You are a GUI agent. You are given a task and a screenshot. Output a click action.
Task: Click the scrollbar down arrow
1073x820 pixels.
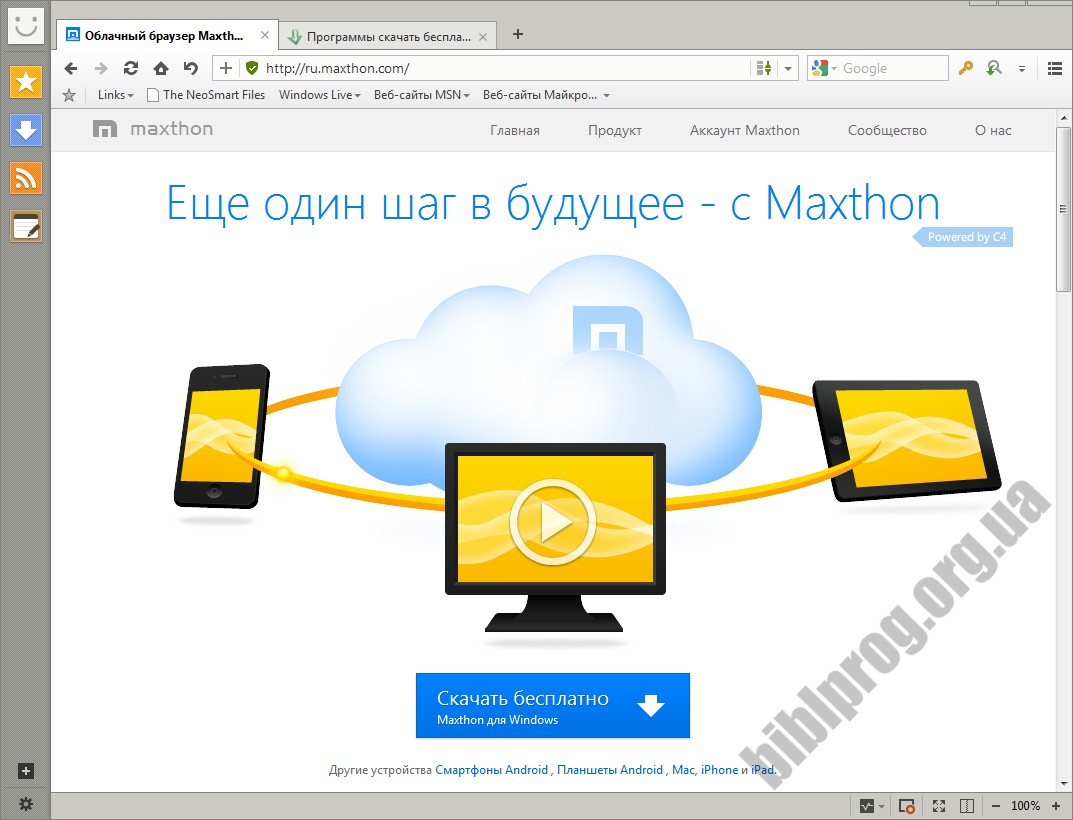1063,784
